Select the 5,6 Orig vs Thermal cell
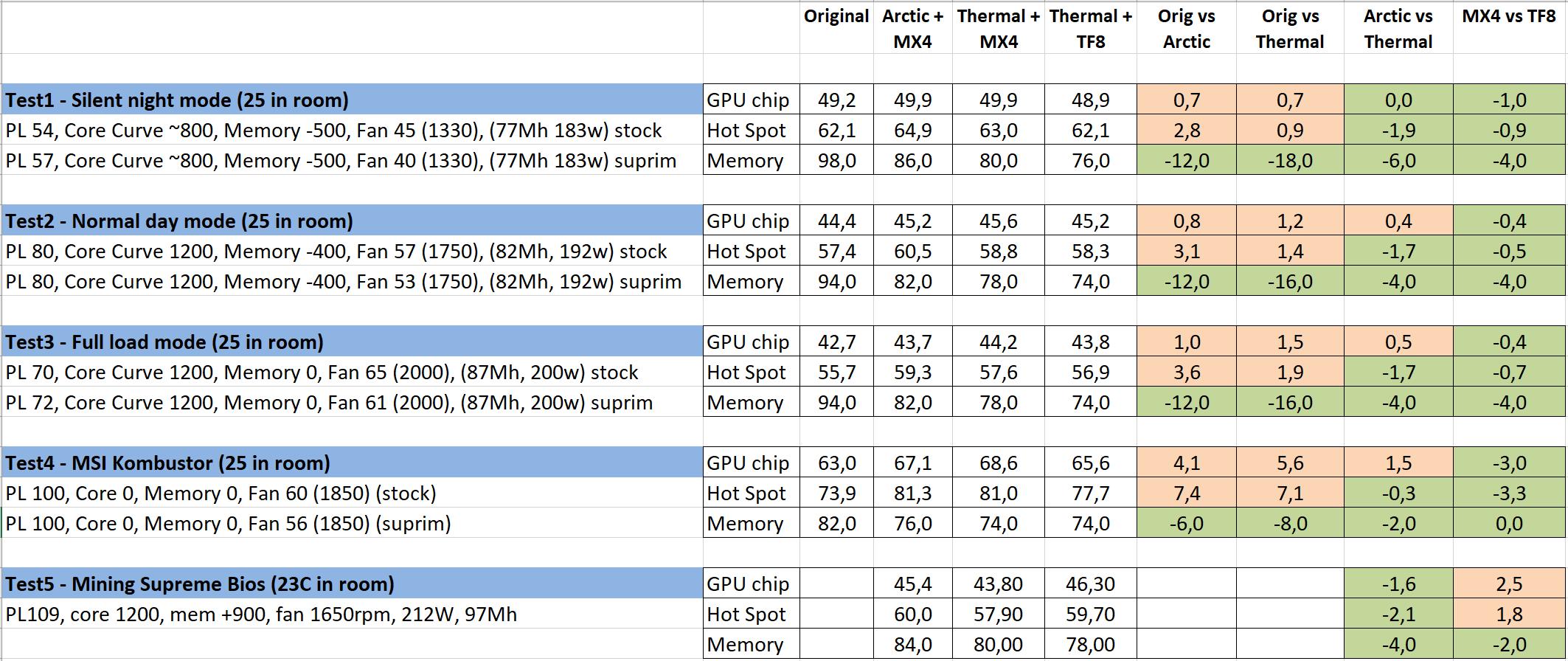Viewport: 1568px width, 661px height. pyautogui.click(x=1290, y=463)
